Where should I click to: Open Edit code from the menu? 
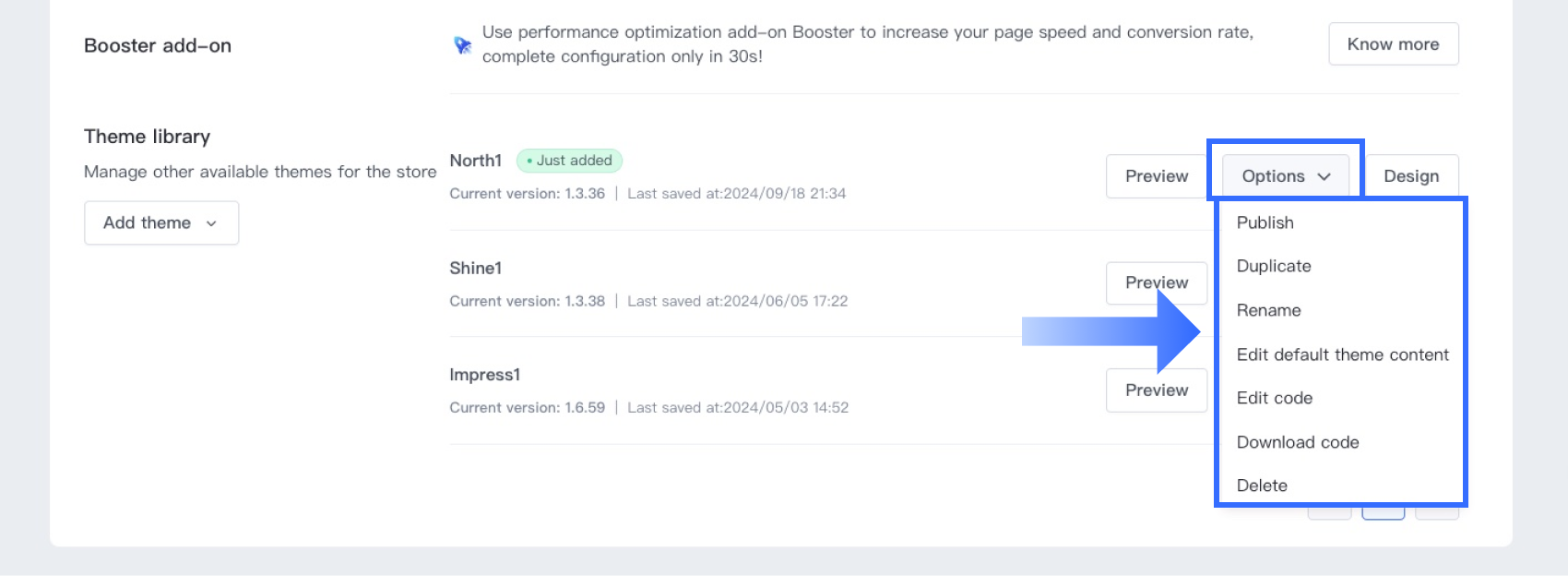[1274, 398]
